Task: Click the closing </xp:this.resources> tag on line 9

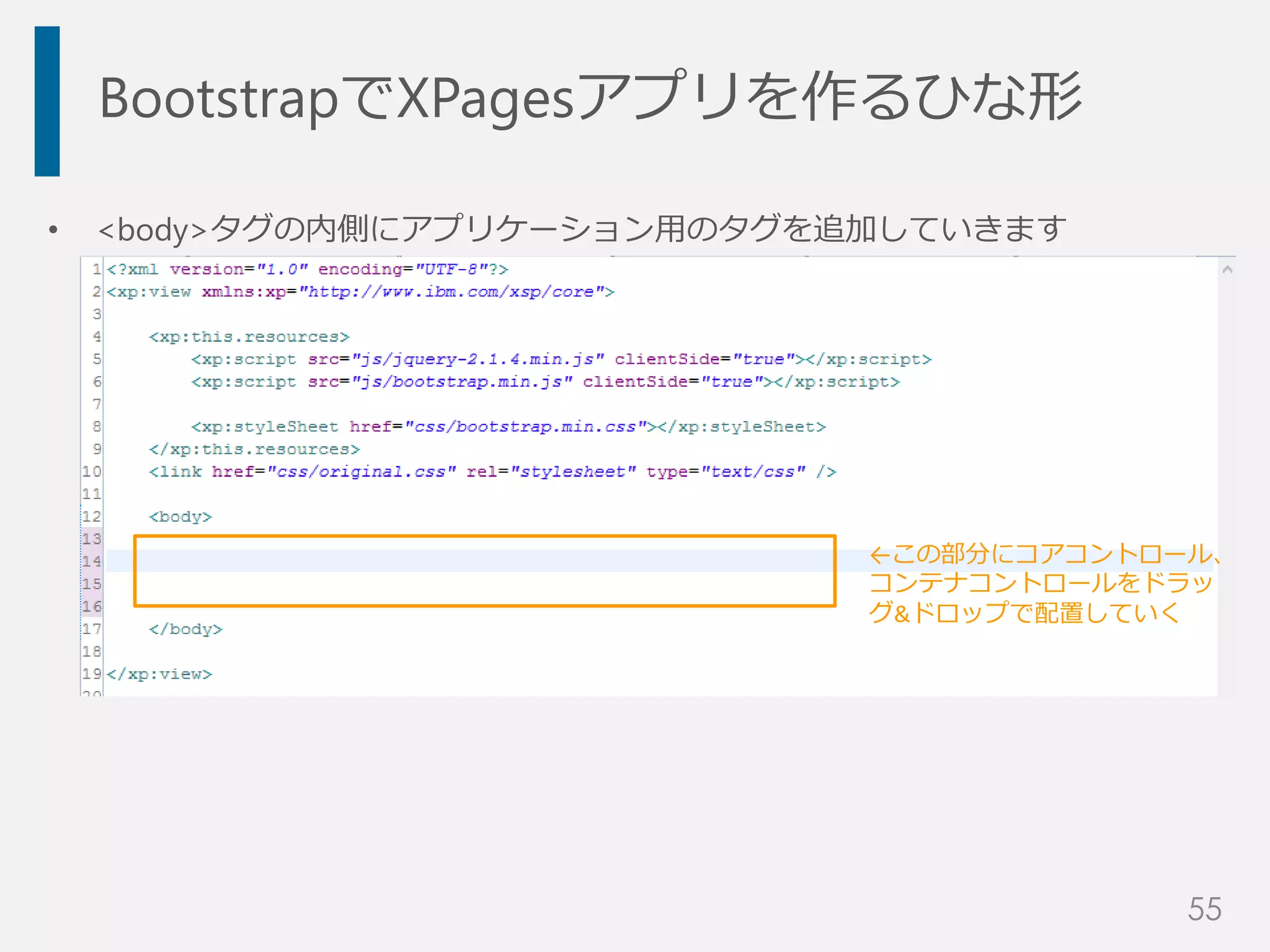Action: (254, 449)
